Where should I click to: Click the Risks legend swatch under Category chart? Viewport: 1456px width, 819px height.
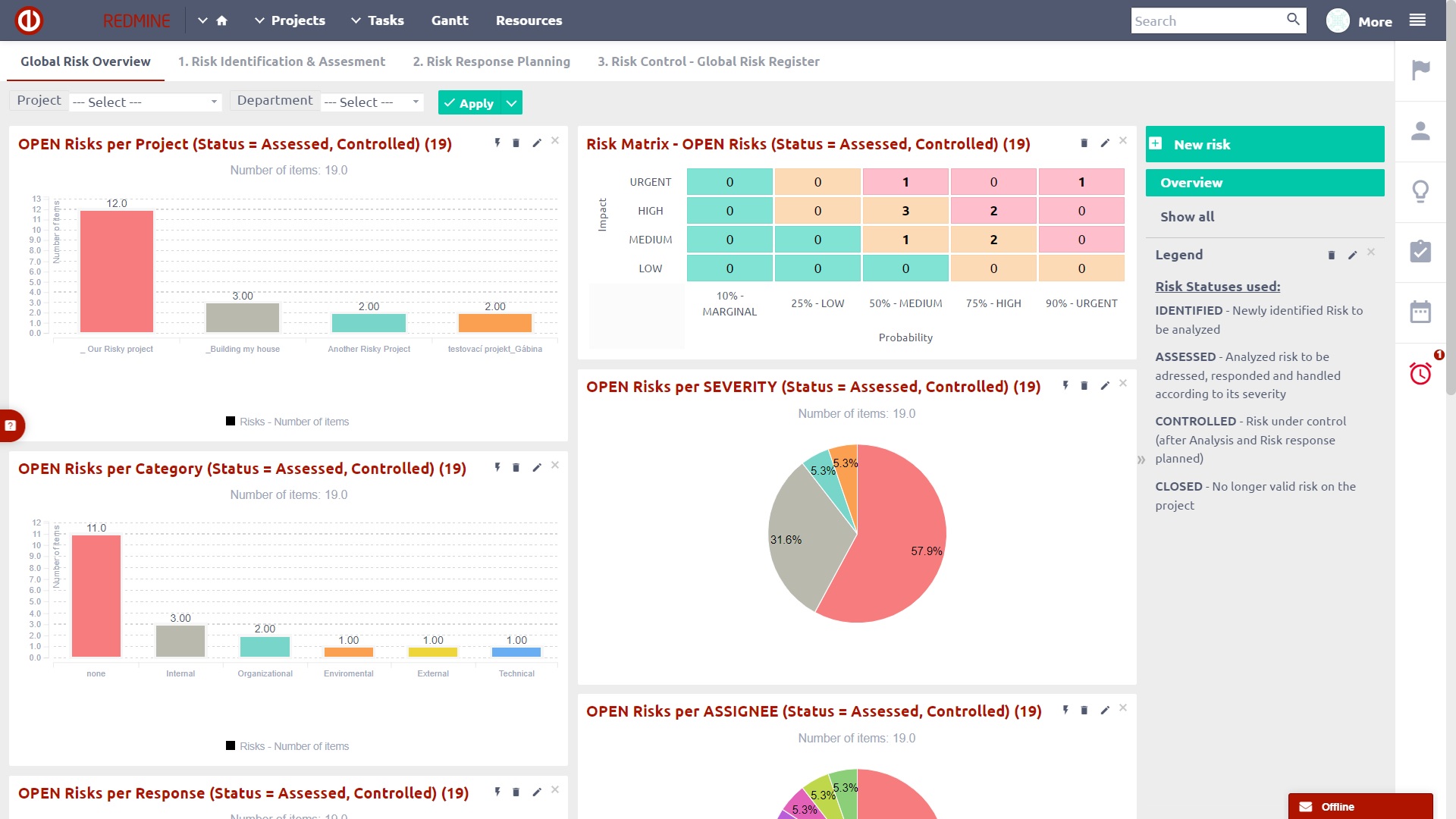tap(231, 745)
